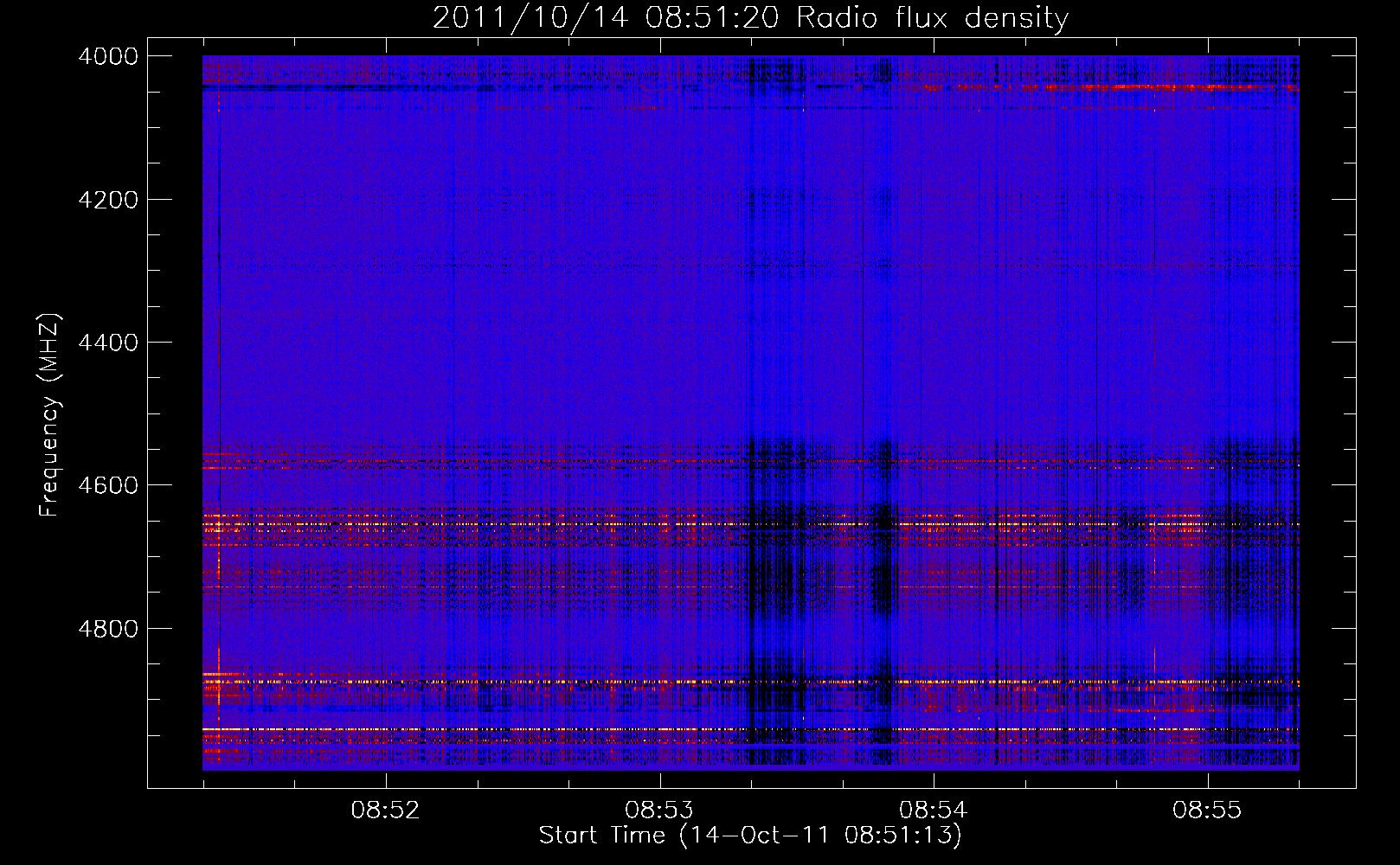Image resolution: width=1400 pixels, height=865 pixels.
Task: Click the 08:55 time axis label
Action: click(x=1207, y=811)
